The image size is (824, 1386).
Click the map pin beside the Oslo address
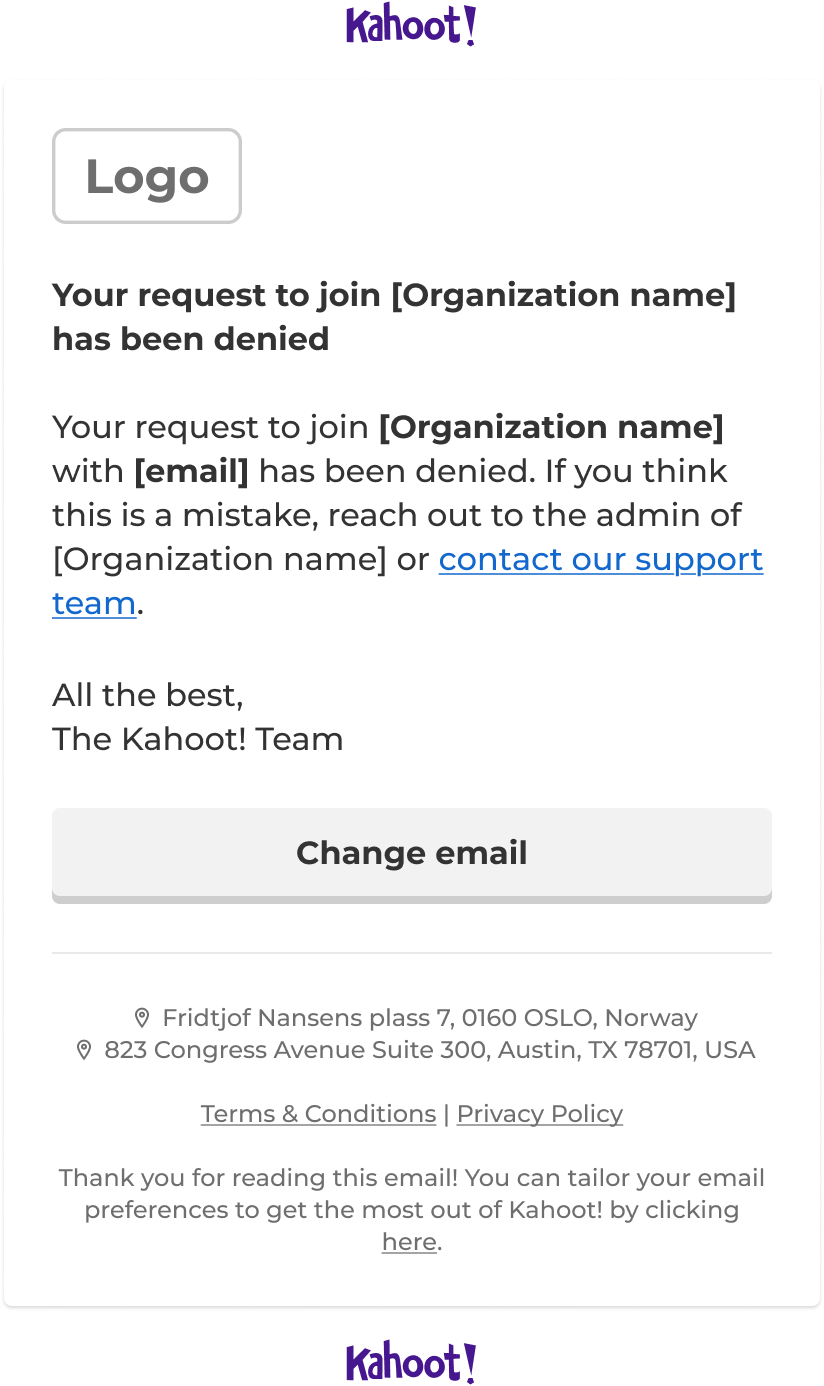point(142,1018)
